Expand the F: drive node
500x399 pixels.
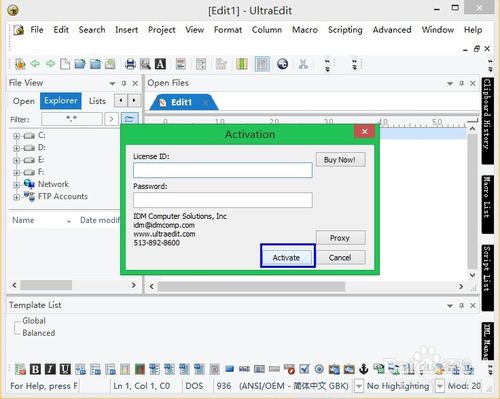[16, 173]
